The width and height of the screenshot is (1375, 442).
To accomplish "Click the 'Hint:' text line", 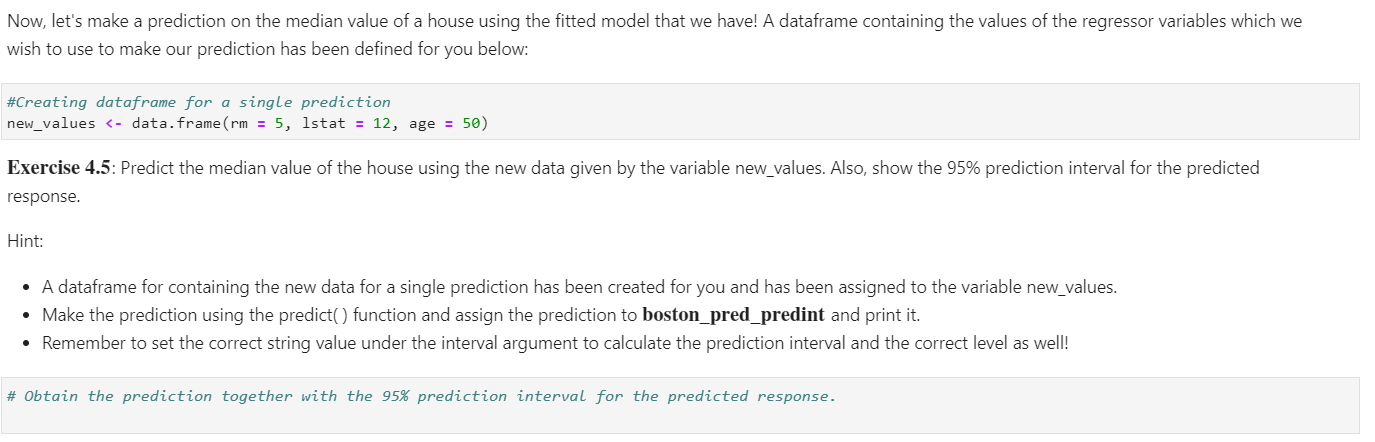I will 25,241.
